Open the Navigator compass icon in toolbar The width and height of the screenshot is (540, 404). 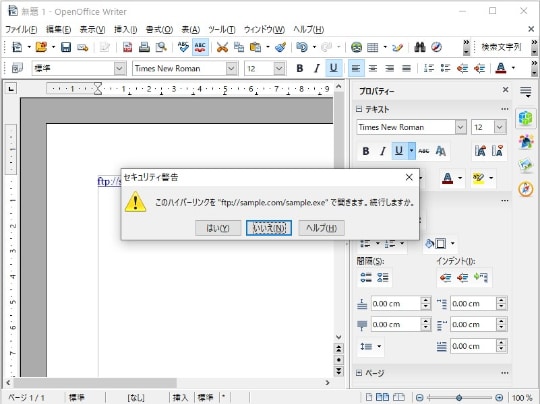pyautogui.click(x=436, y=47)
